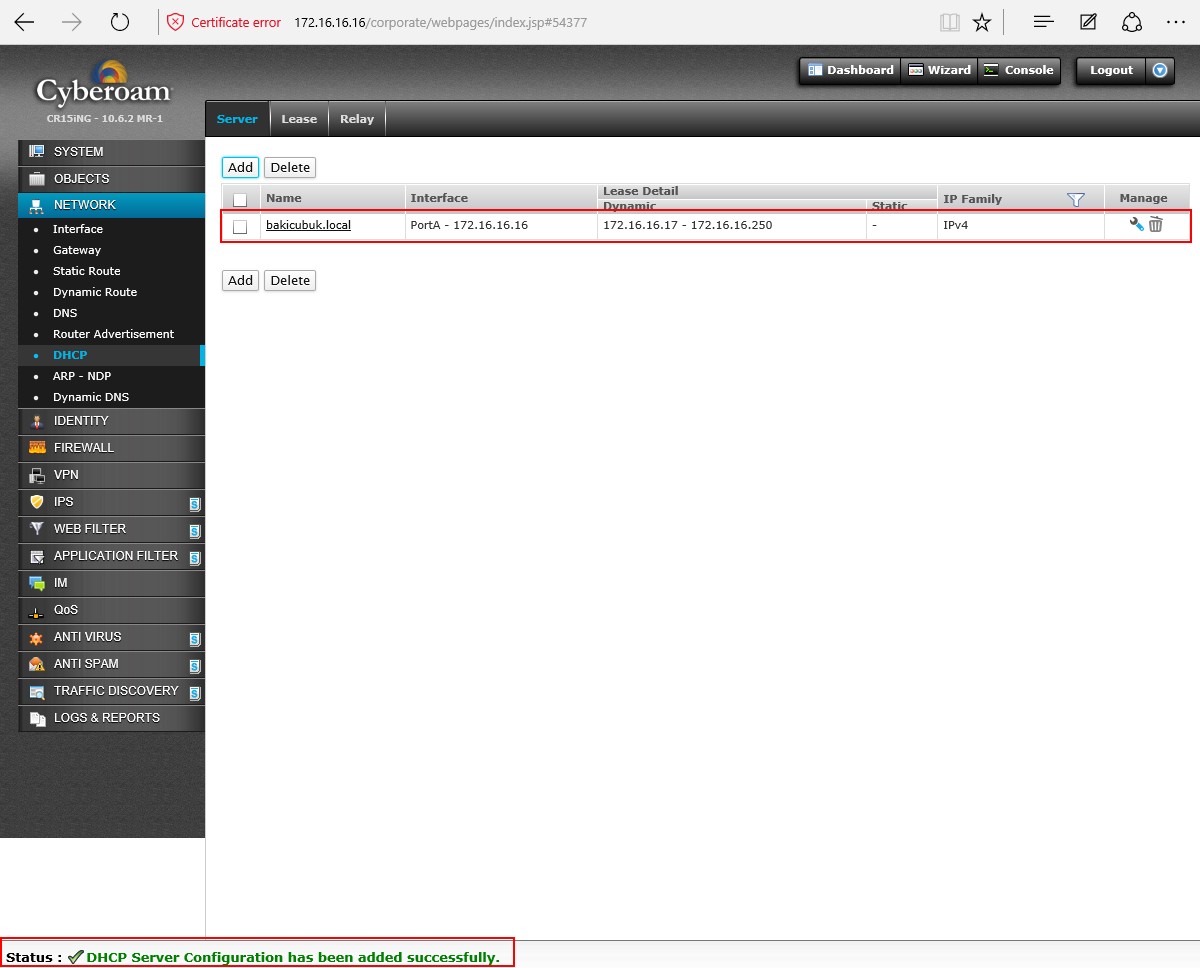Add page to favorites star icon
This screenshot has width=1200, height=968.
point(982,22)
